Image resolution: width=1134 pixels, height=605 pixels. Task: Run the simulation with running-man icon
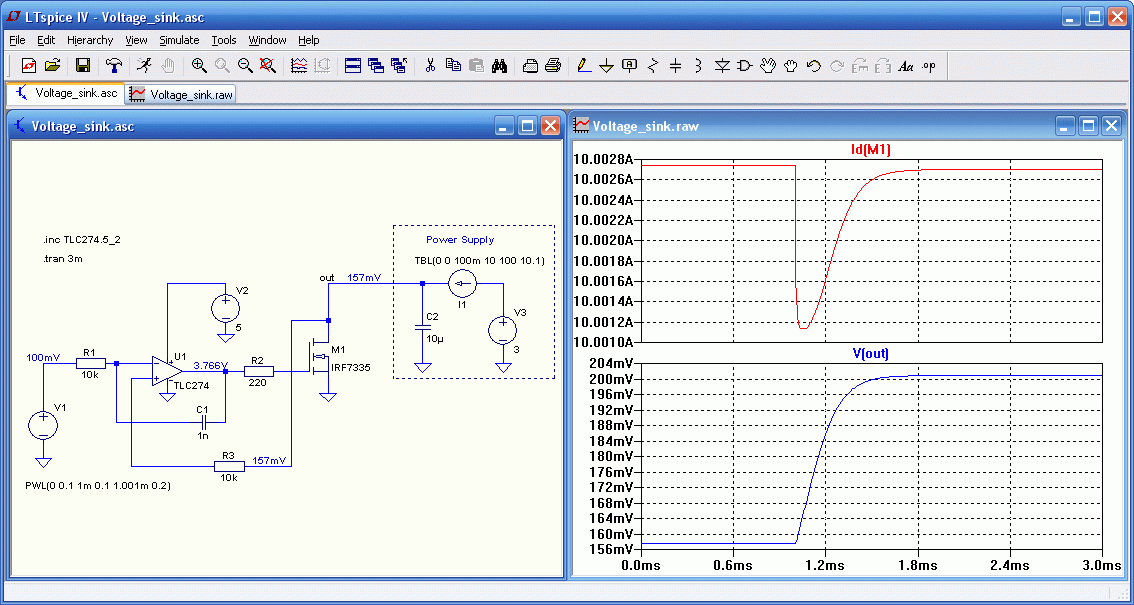click(x=145, y=66)
